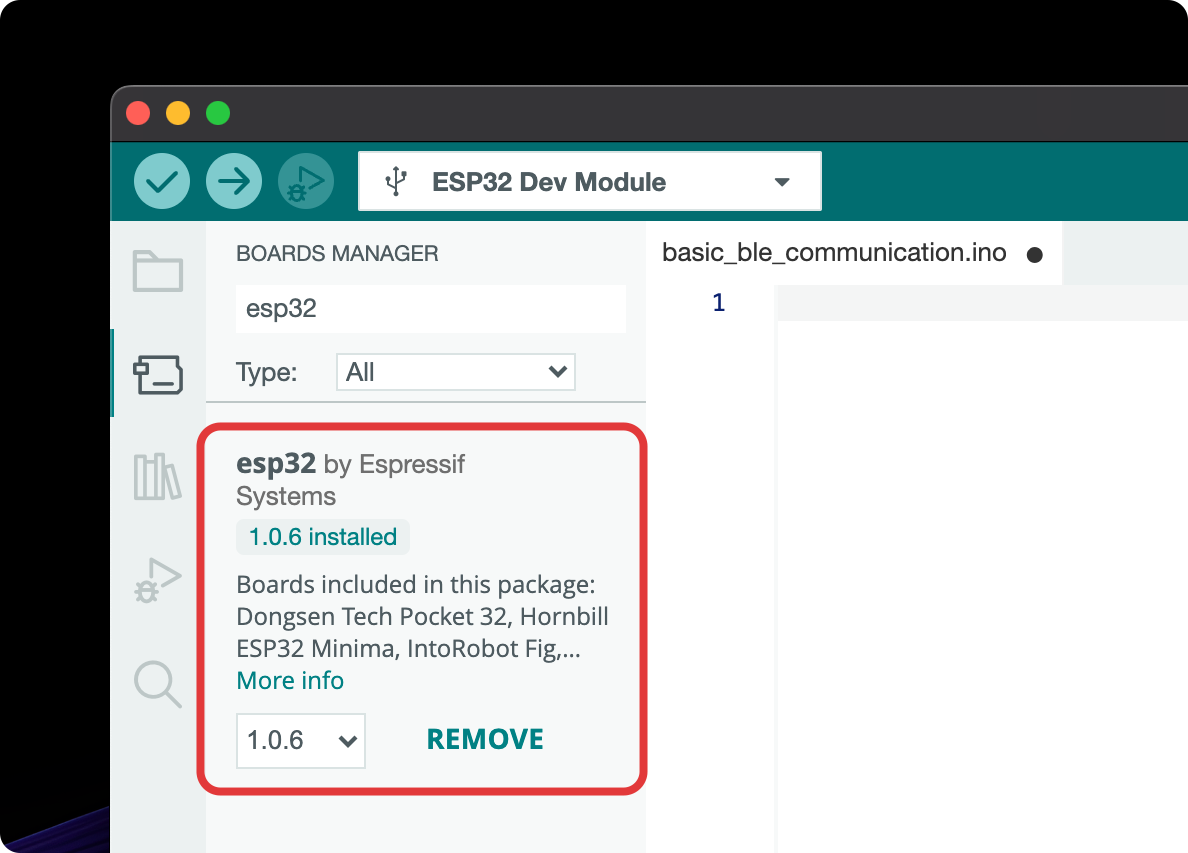Image resolution: width=1188 pixels, height=853 pixels.
Task: Open the Sketchbook sidebar panel
Action: [157, 271]
